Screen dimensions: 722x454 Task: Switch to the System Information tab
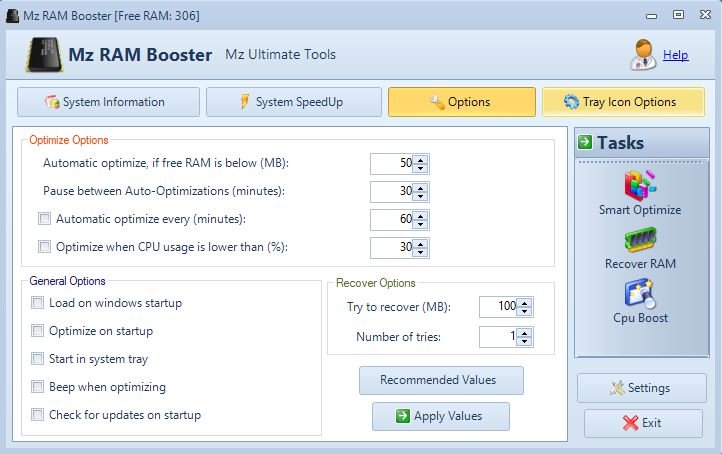pyautogui.click(x=108, y=102)
